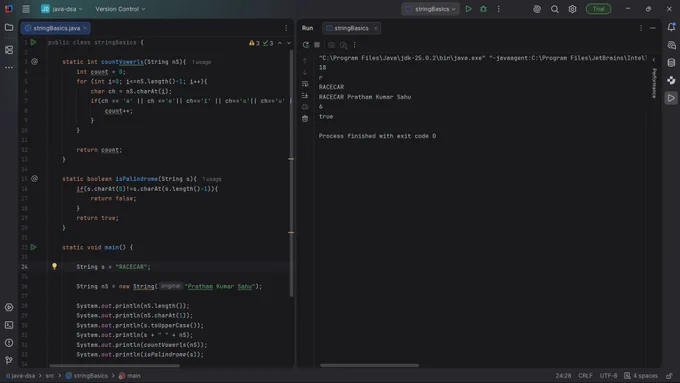Click the console horizontal scrollbar
This screenshot has height=383, width=680.
tap(369, 365)
